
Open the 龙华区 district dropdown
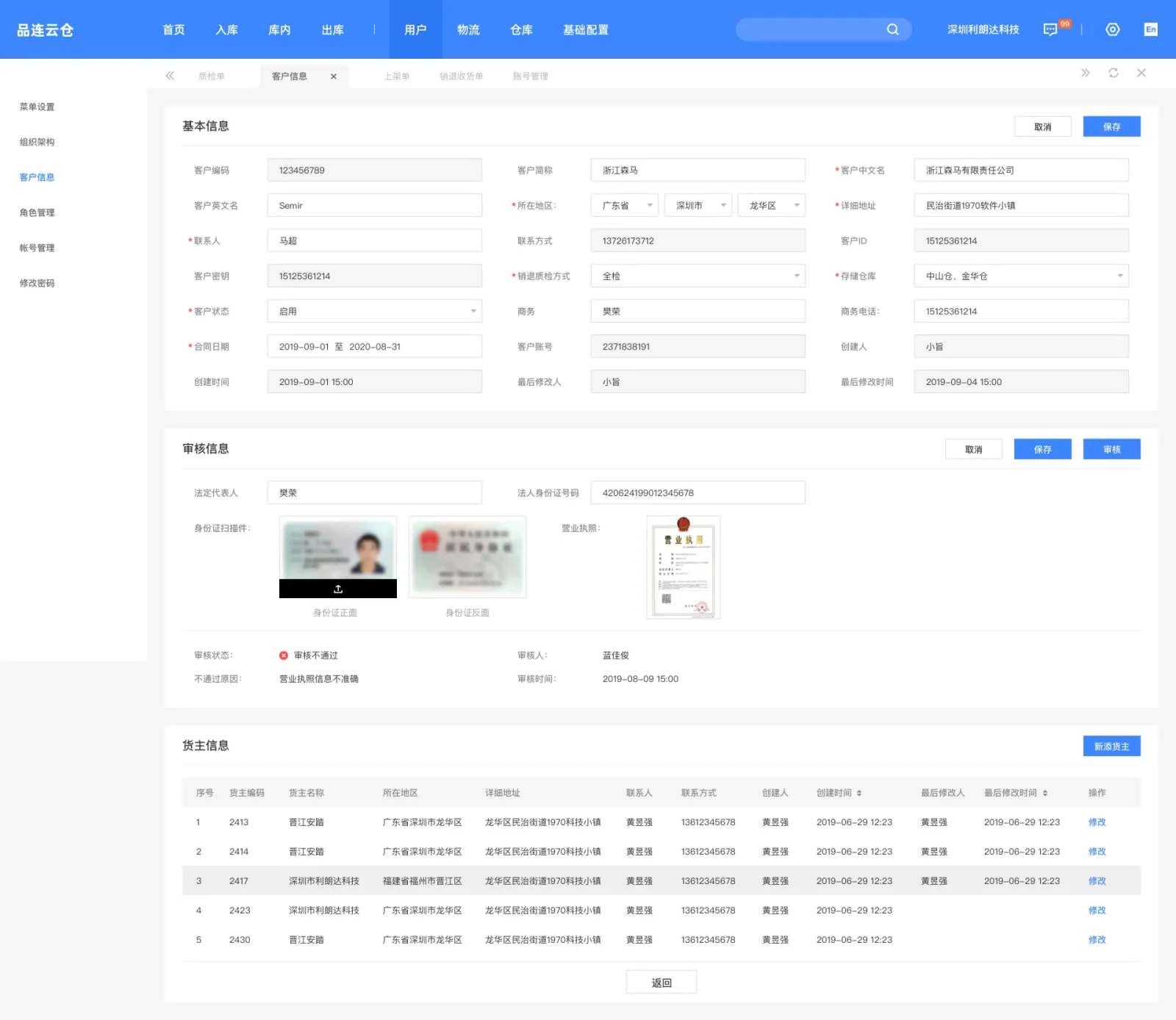click(772, 206)
